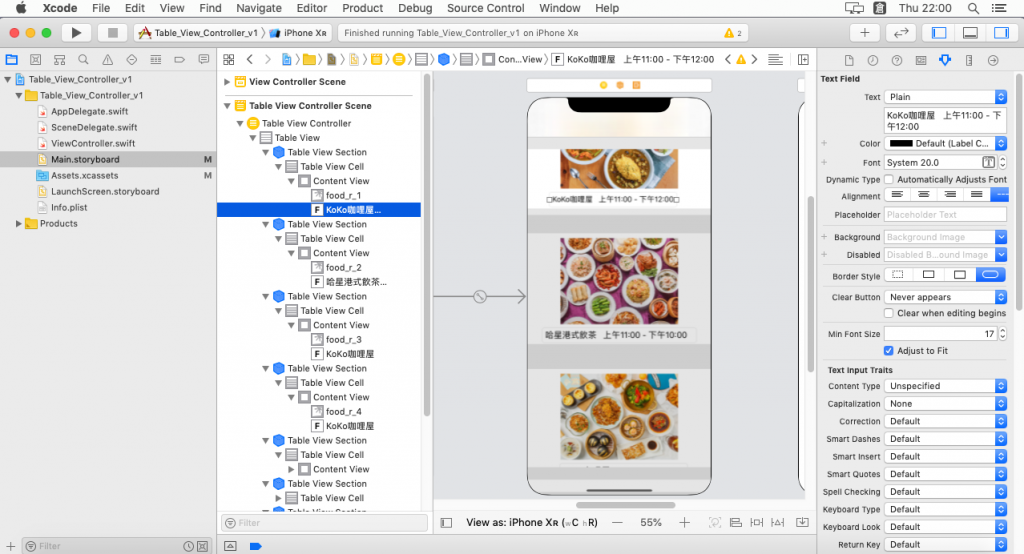Open the Navigate menu
This screenshot has width=1024, height=554.
[259, 8]
